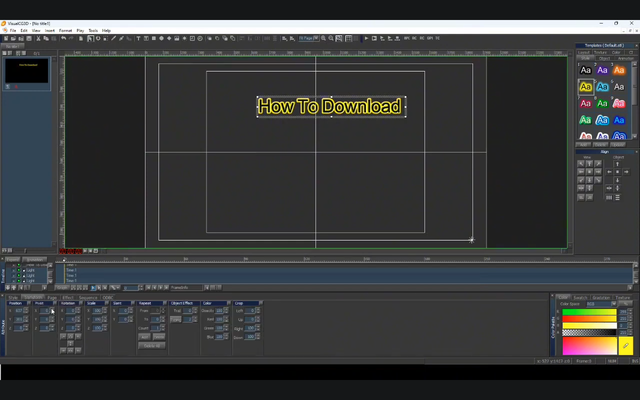Click the Position X input field
Viewport: 640px width, 400px height.
[18, 311]
